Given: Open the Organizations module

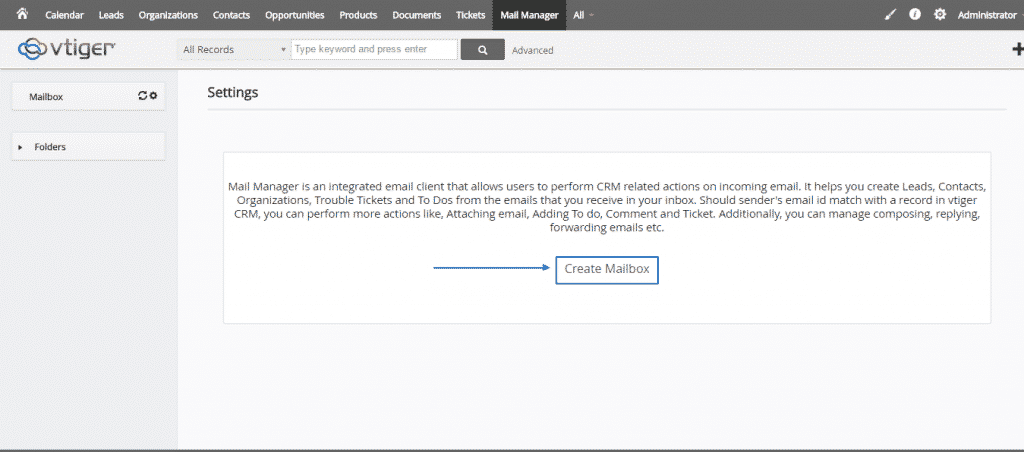Looking at the screenshot, I should pyautogui.click(x=168, y=15).
